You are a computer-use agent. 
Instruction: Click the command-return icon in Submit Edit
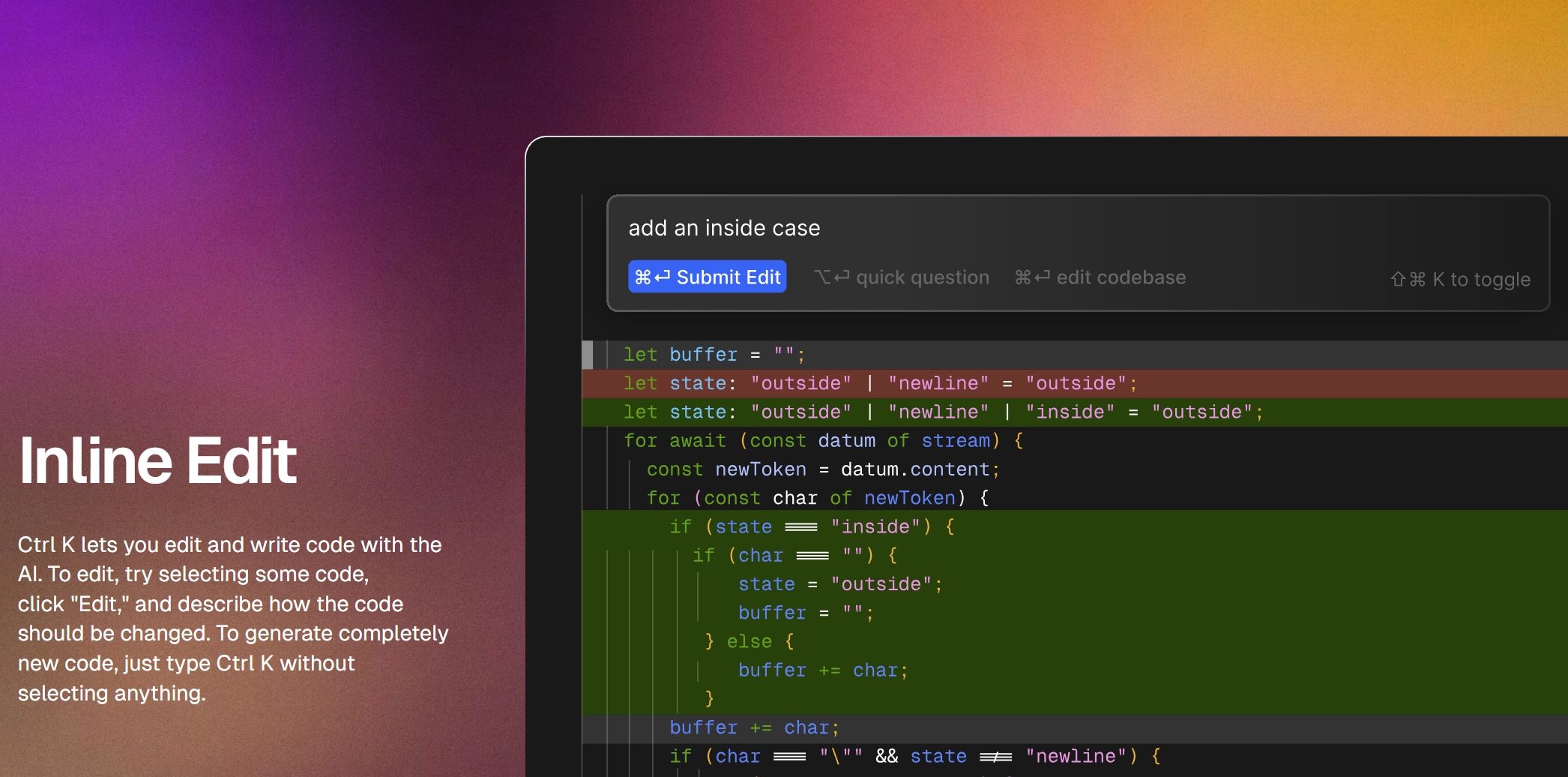(652, 277)
